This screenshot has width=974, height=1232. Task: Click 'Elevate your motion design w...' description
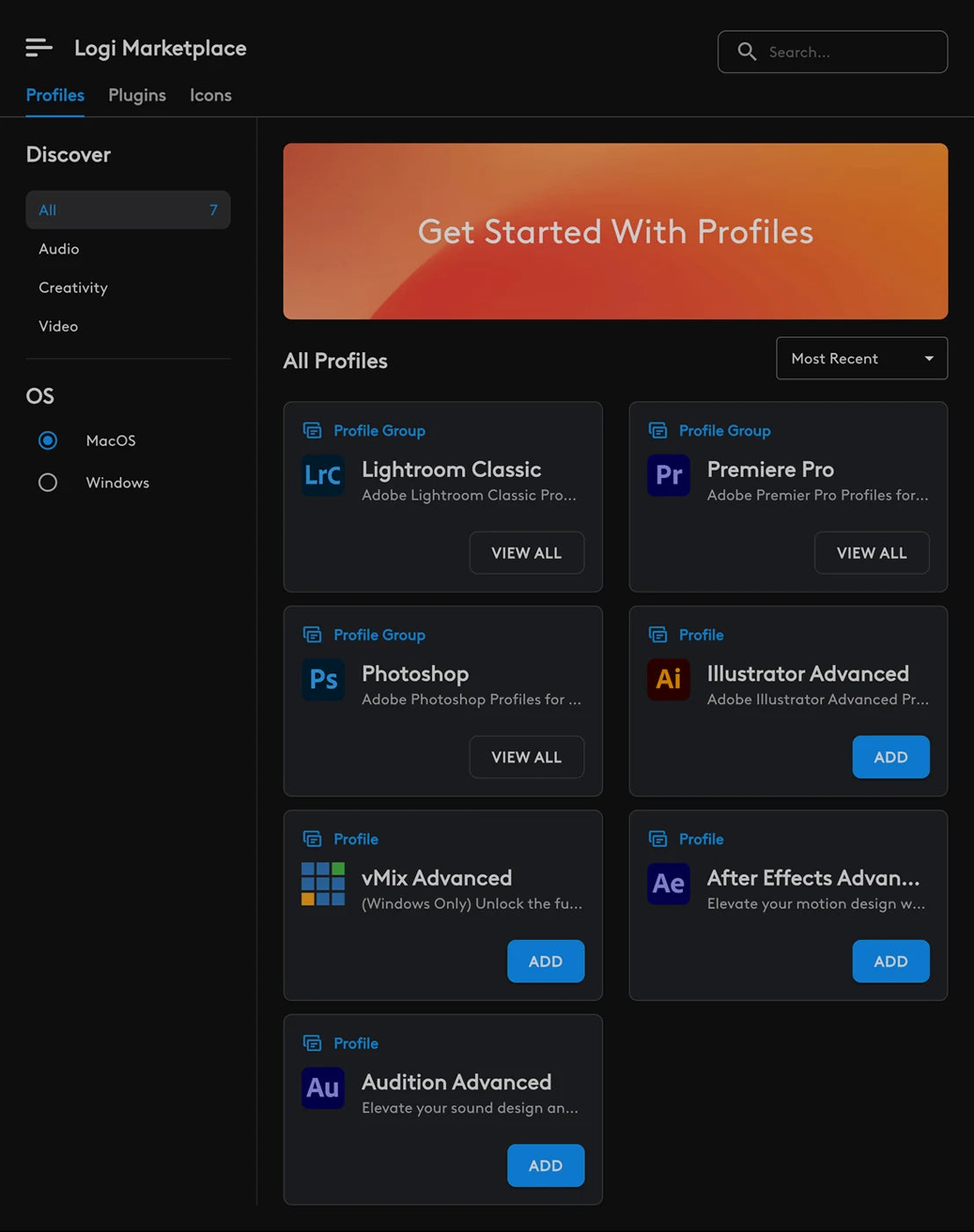coord(816,904)
